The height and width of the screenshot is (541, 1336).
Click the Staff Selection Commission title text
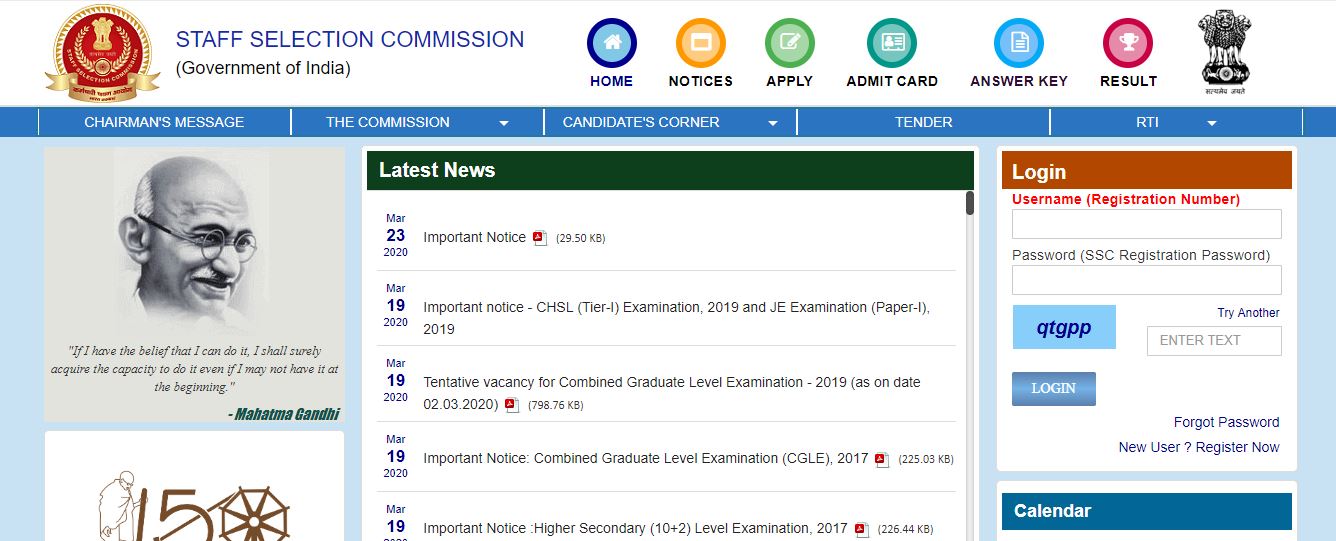click(350, 39)
